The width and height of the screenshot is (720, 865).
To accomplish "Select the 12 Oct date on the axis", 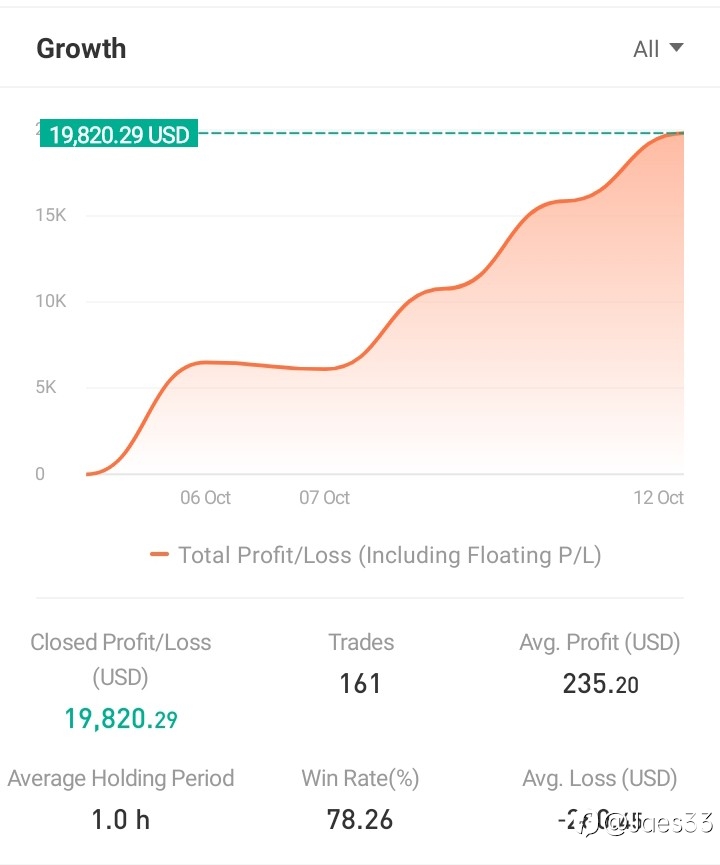I will click(x=658, y=498).
